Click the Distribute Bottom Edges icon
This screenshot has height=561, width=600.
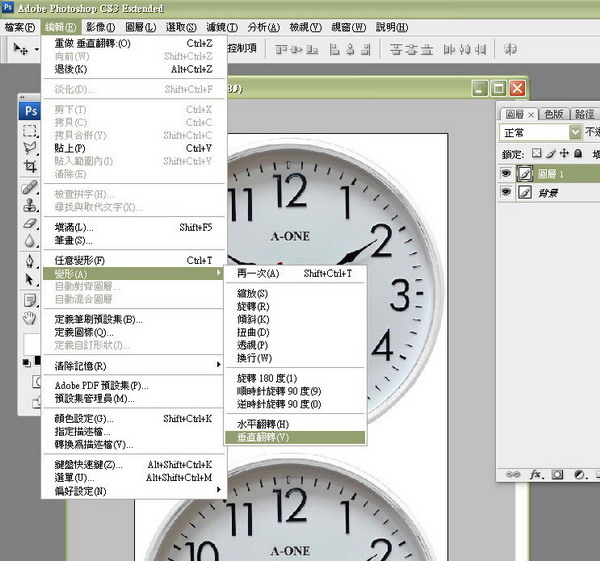426,49
